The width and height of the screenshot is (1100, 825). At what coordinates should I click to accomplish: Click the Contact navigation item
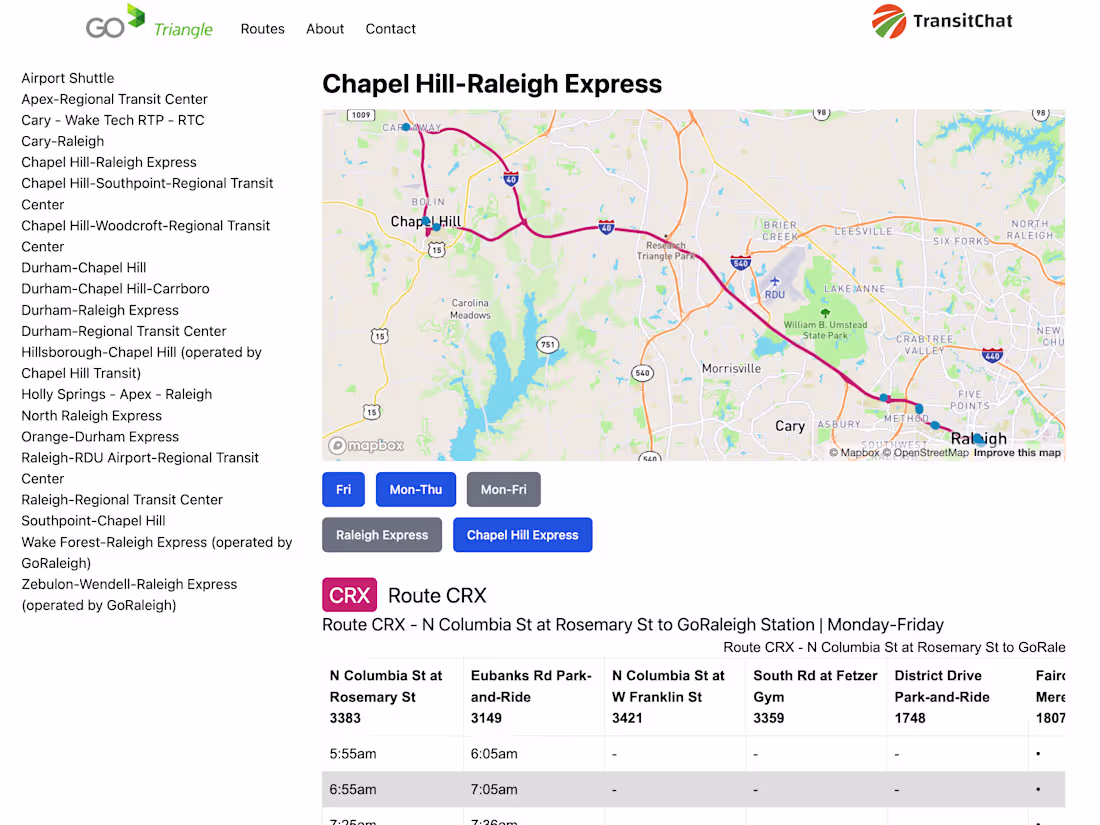click(390, 29)
